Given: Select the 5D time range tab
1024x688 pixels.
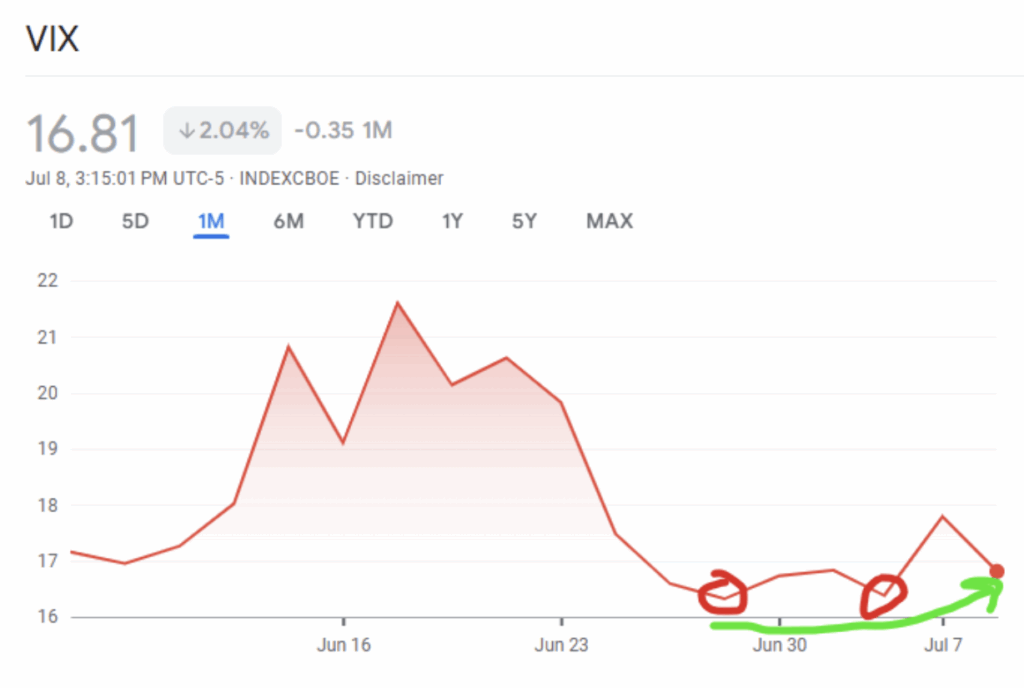Looking at the screenshot, I should coord(135,221).
